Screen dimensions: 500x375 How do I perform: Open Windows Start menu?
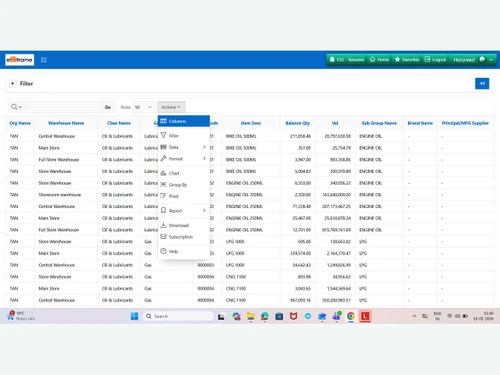coord(134,316)
